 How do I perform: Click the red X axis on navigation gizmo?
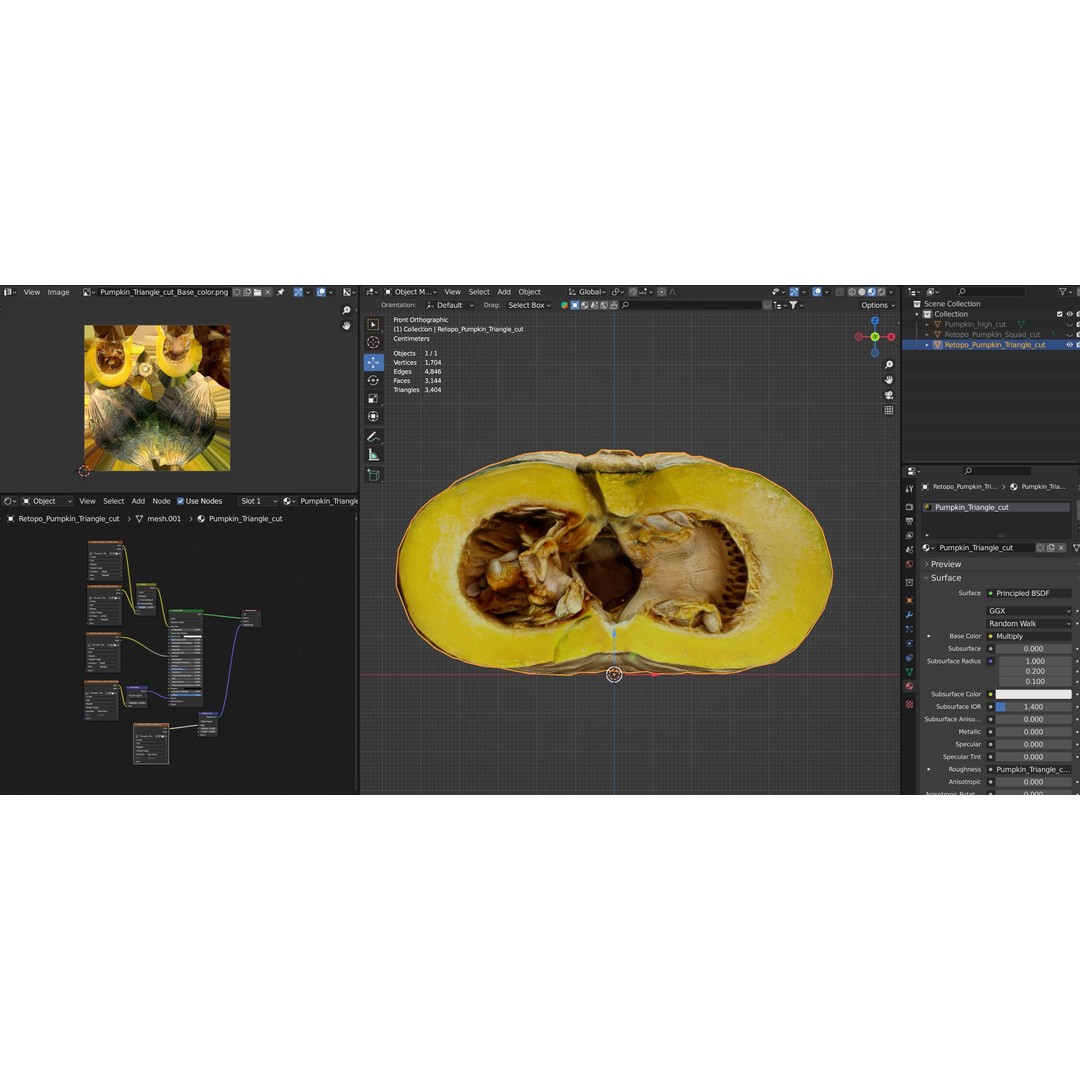coord(891,337)
